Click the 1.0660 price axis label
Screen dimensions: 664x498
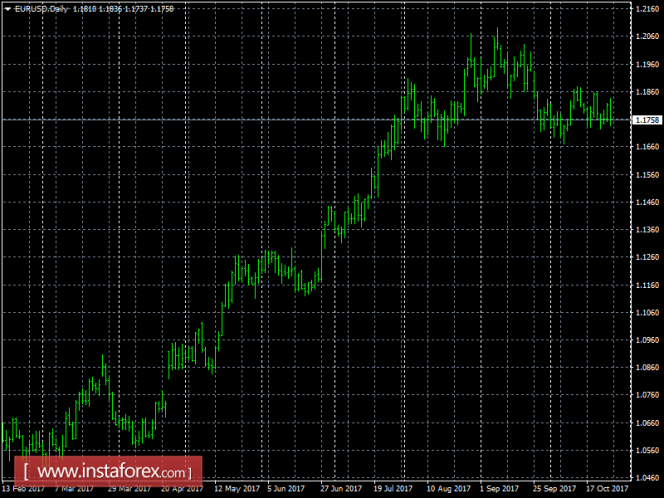[x=646, y=422]
